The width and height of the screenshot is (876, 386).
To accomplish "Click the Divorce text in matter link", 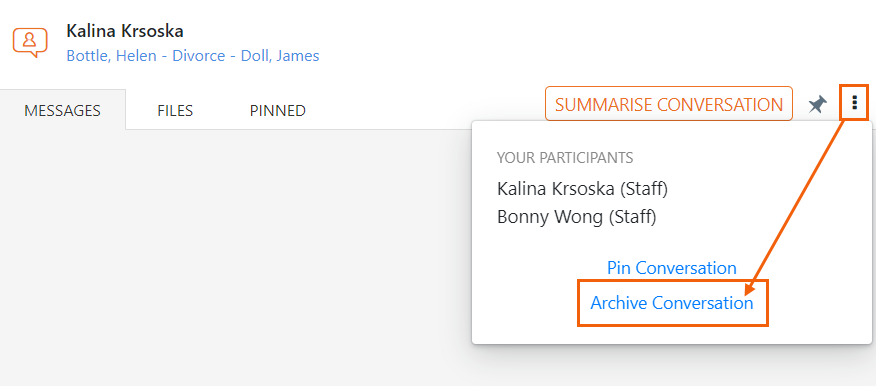I will tap(198, 56).
